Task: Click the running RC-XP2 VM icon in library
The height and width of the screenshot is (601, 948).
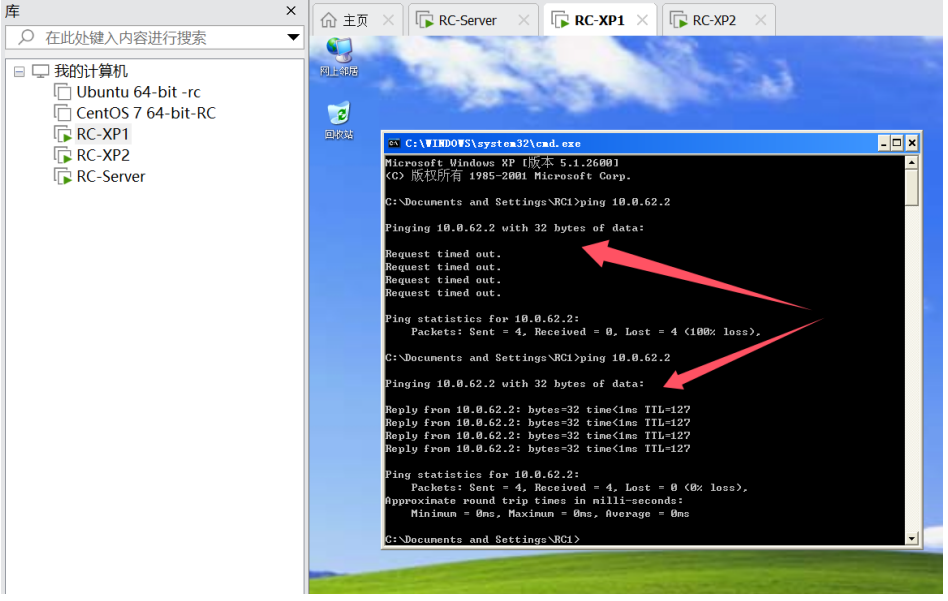Action: pos(63,155)
